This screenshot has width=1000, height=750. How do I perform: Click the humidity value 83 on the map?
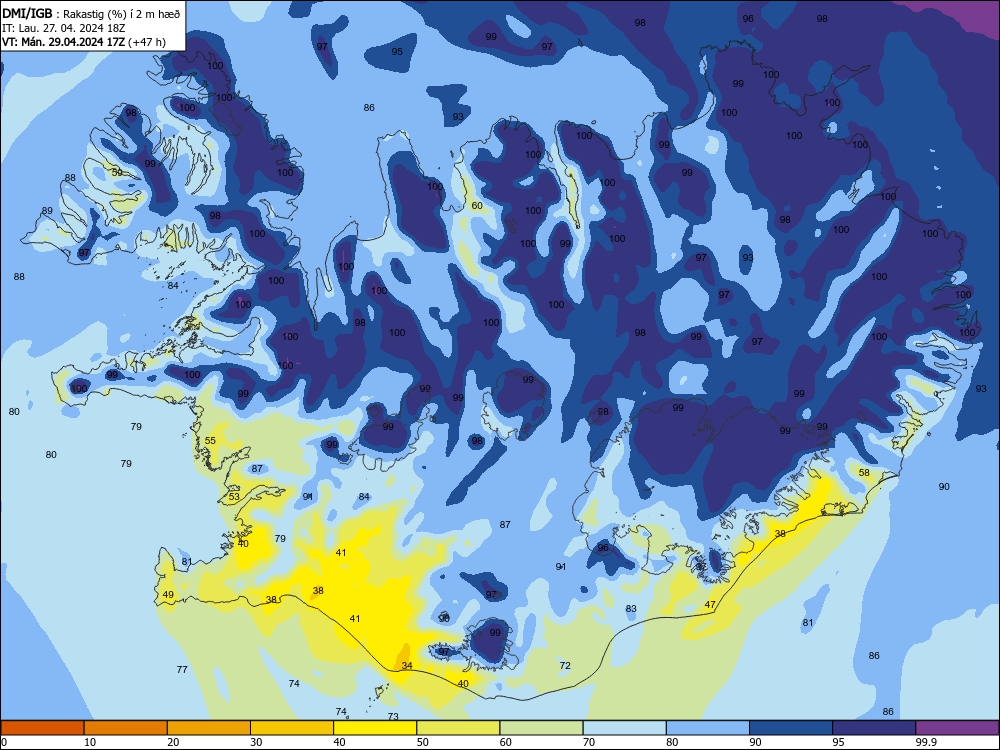(631, 608)
